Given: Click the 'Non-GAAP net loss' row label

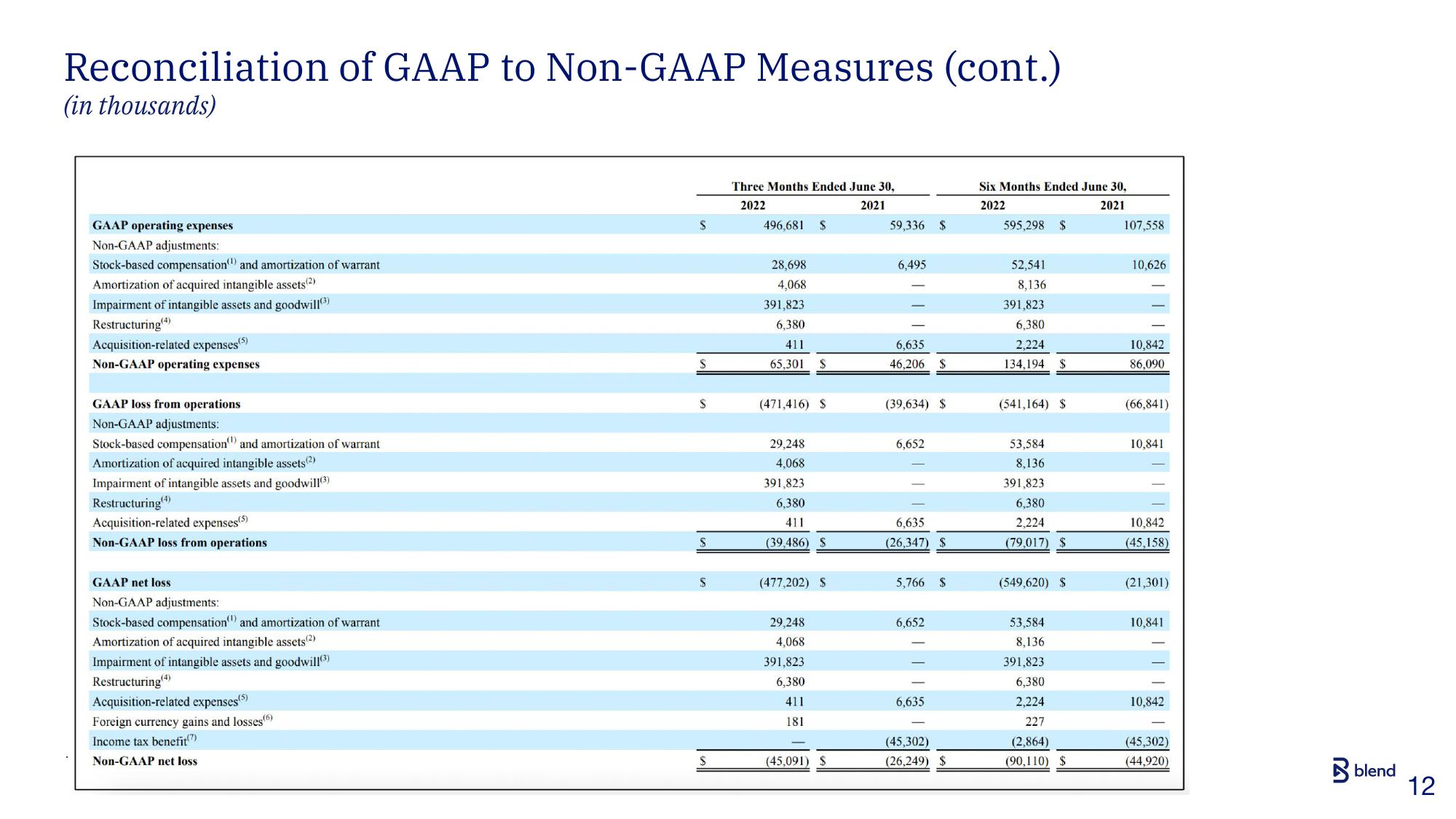Looking at the screenshot, I should 144,761.
